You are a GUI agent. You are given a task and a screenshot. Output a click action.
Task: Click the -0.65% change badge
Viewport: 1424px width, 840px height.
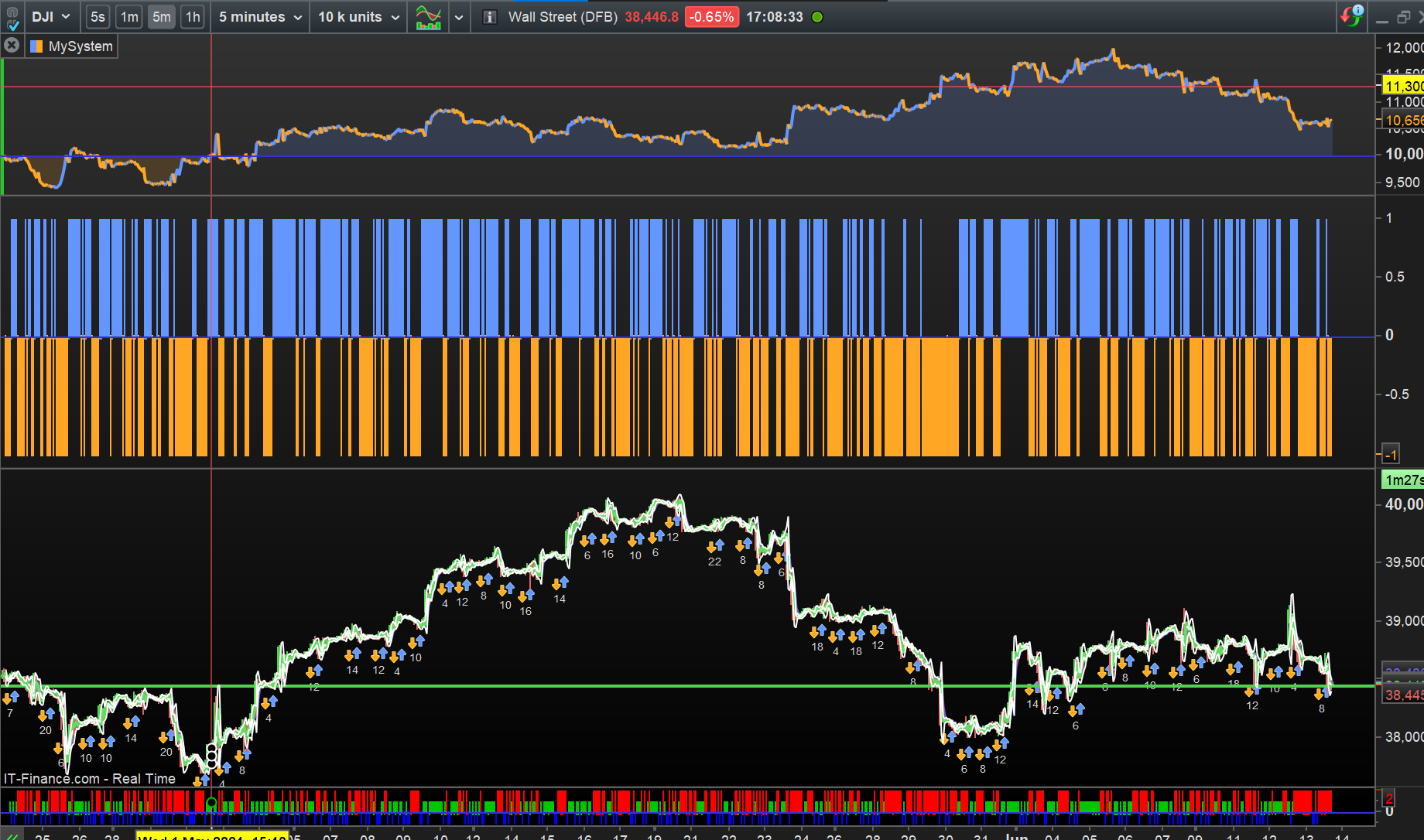[x=712, y=17]
